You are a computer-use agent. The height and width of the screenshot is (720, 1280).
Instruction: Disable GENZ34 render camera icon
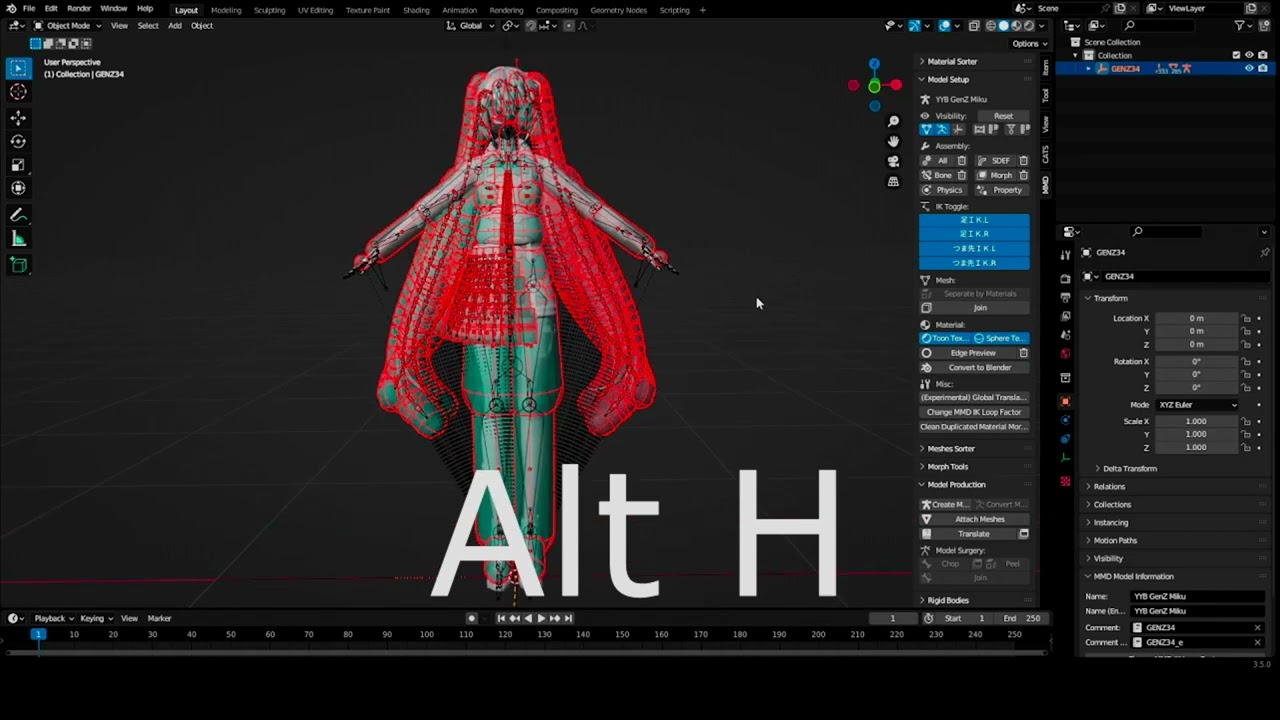tap(1262, 68)
